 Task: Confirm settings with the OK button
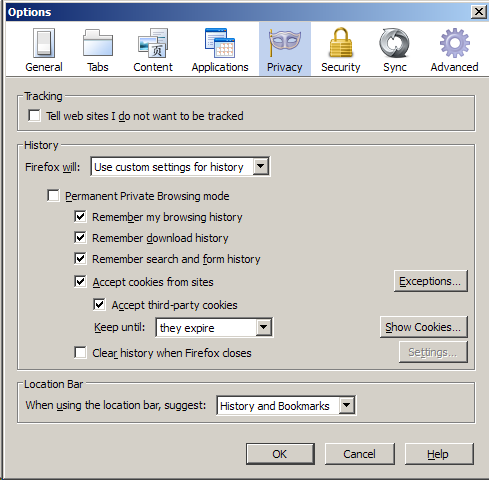pyautogui.click(x=280, y=454)
